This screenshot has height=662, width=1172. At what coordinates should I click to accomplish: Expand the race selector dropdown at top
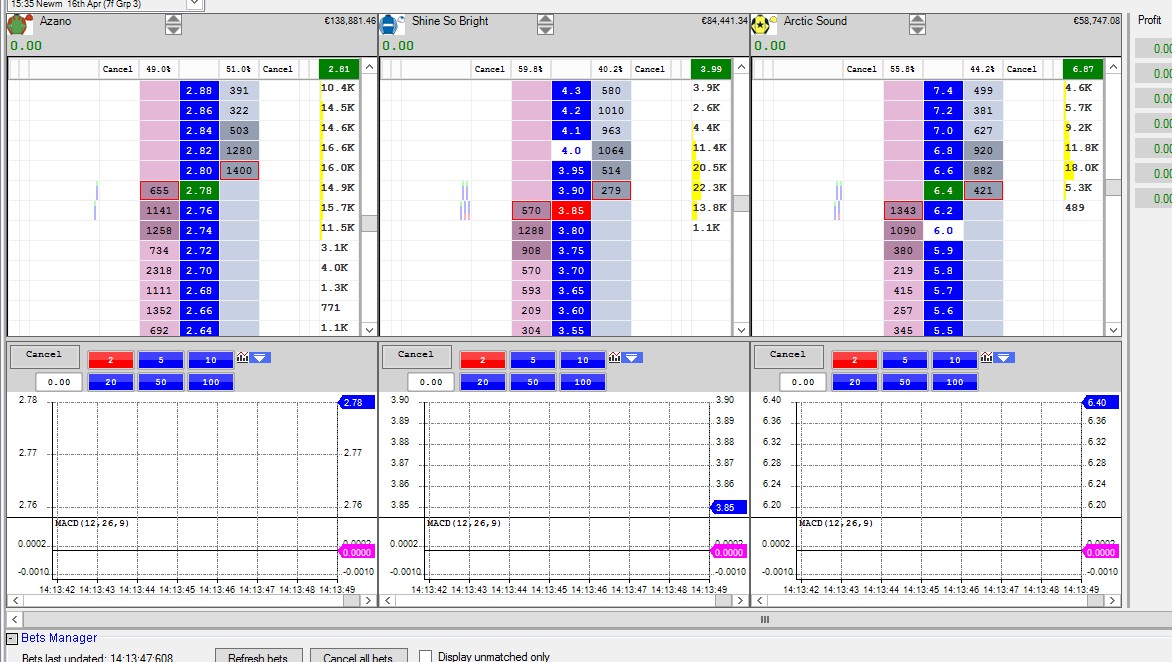coord(194,4)
